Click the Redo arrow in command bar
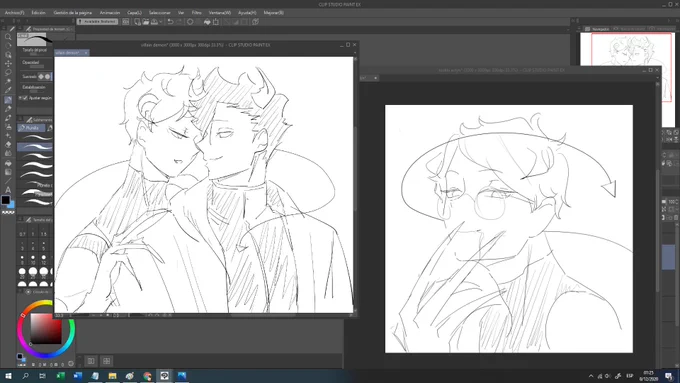 [x=179, y=22]
